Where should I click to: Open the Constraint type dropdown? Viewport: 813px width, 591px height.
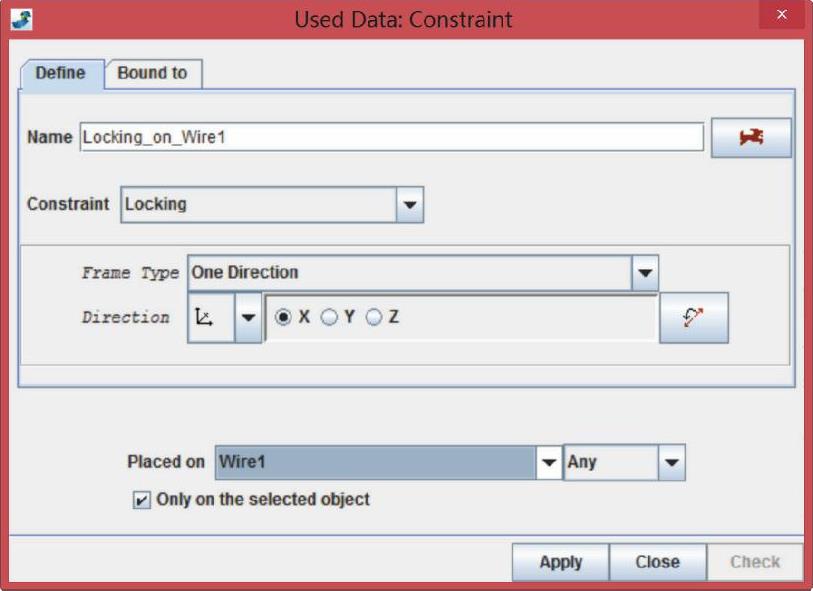tap(409, 204)
